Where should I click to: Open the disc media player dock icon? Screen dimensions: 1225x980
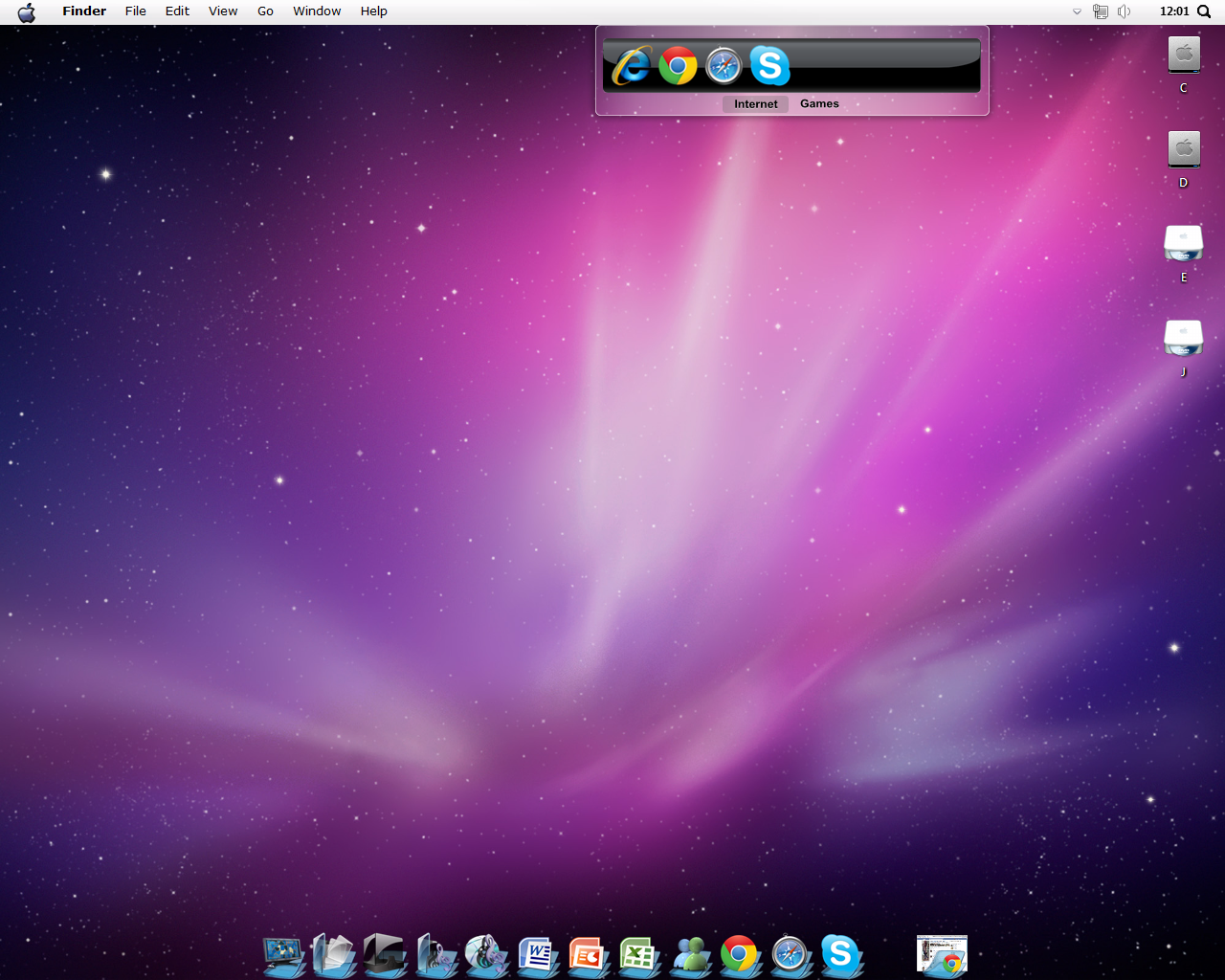coord(486,955)
